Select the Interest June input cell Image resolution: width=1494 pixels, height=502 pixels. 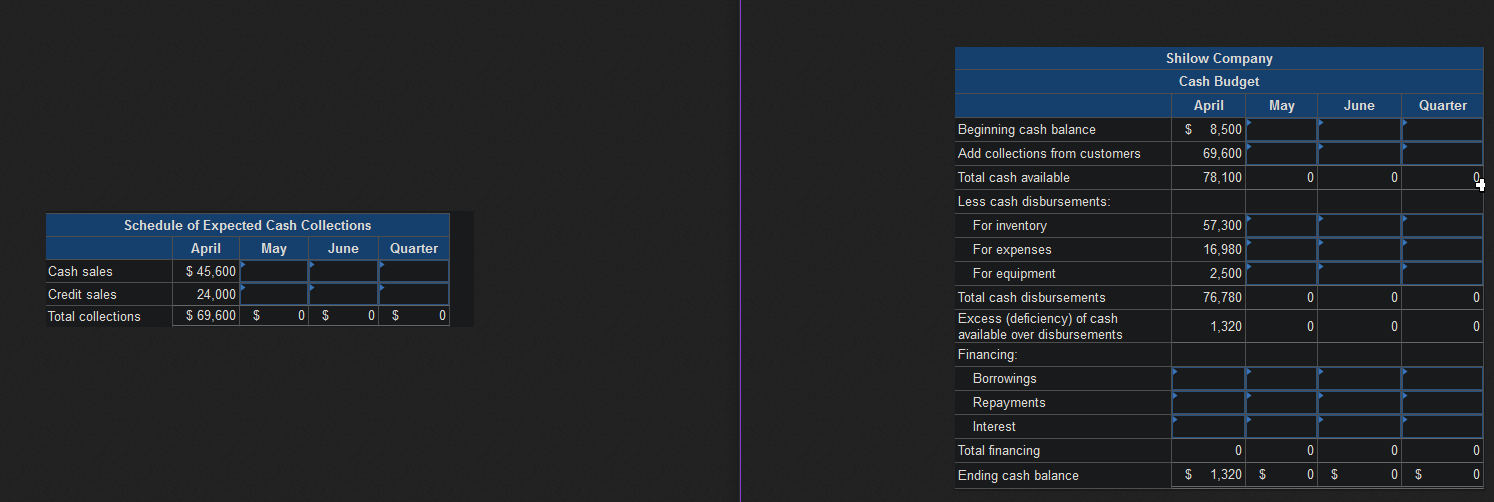pos(1359,426)
